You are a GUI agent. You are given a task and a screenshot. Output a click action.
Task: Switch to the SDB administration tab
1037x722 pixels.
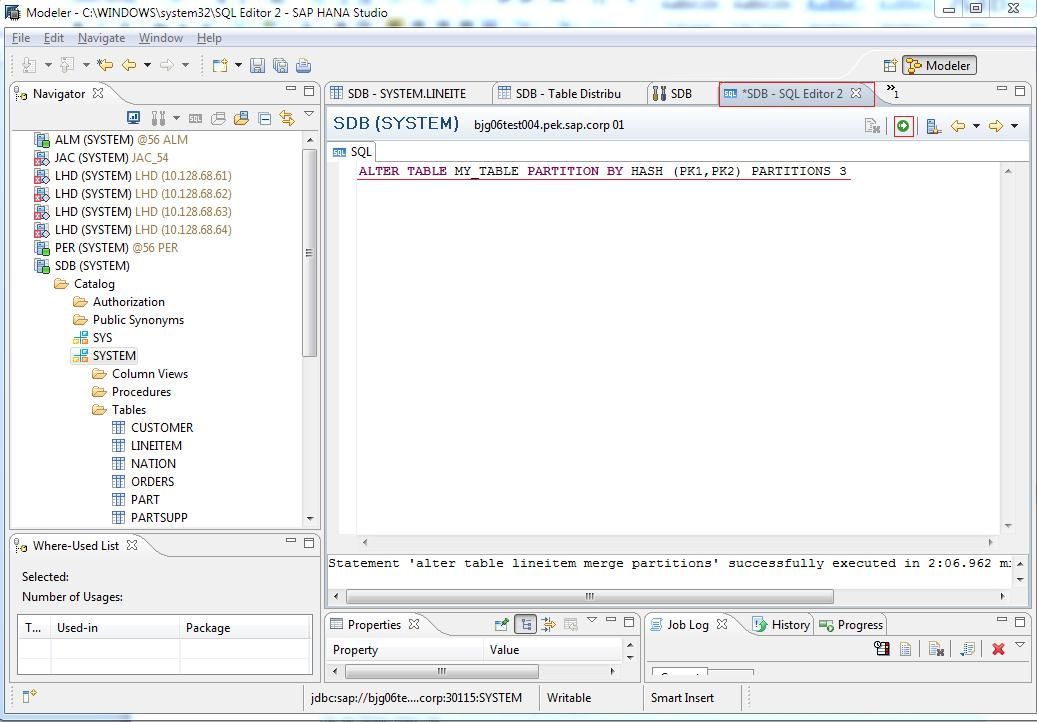point(681,94)
